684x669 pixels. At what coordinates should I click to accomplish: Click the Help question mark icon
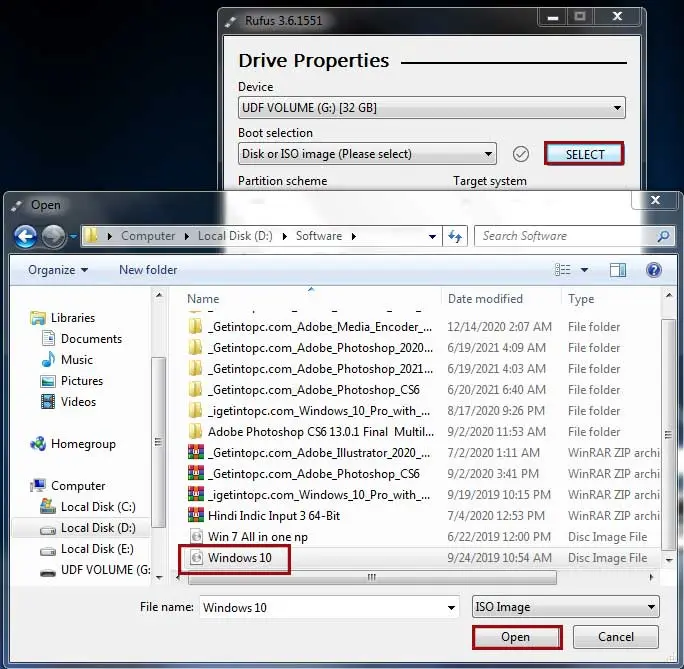(x=653, y=270)
